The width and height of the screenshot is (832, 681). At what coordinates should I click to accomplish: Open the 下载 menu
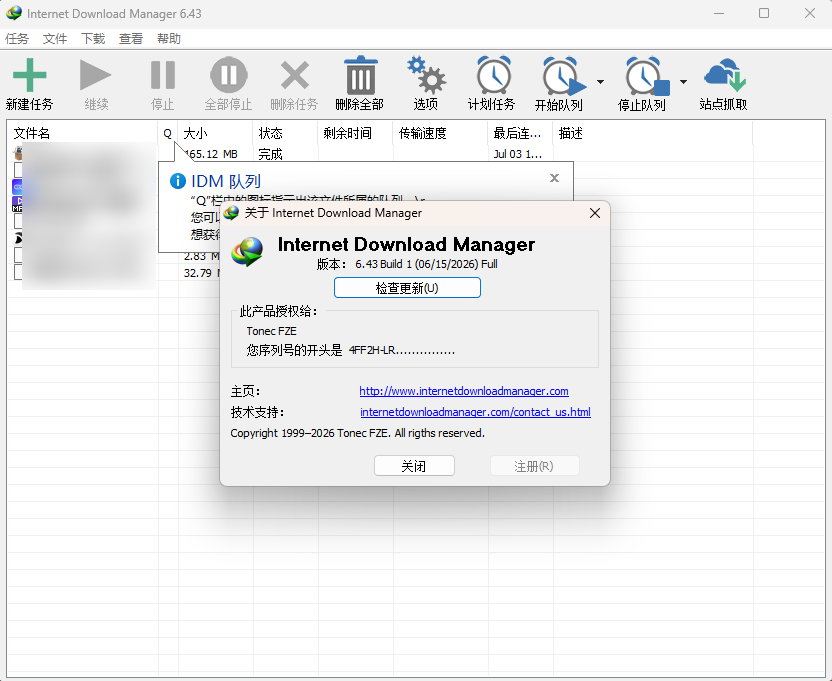[93, 39]
